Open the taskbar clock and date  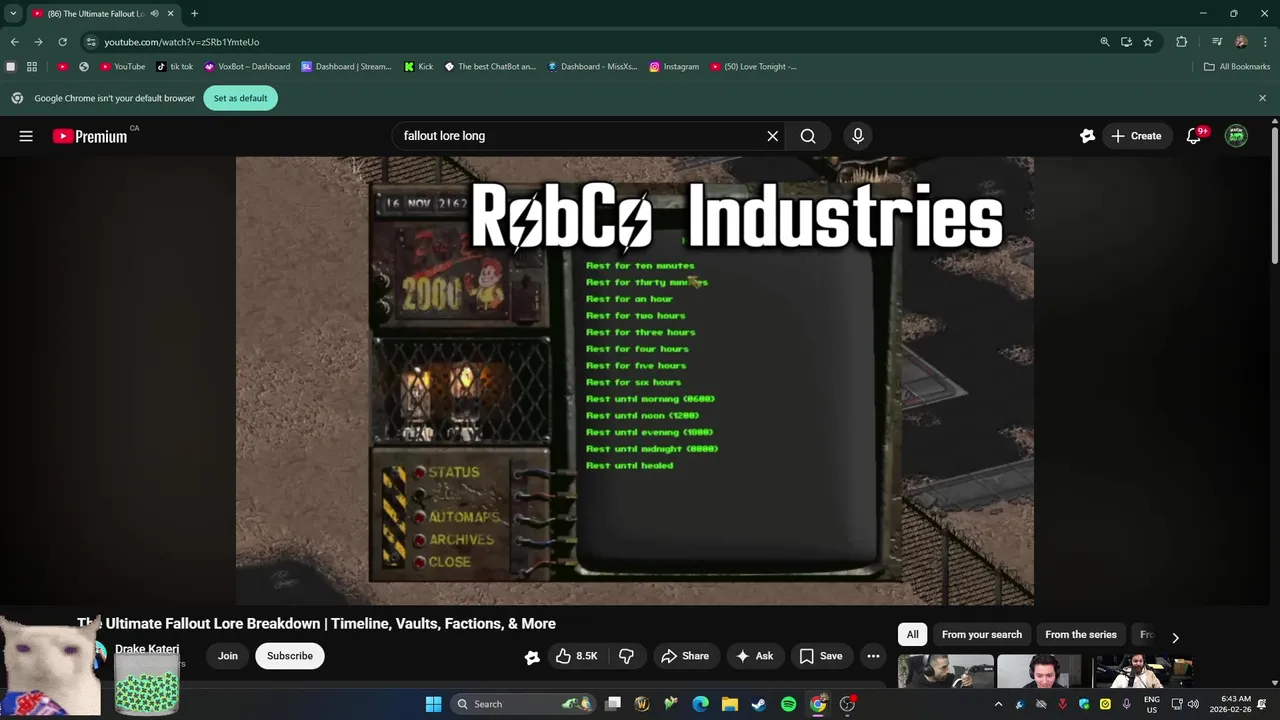click(1230, 704)
